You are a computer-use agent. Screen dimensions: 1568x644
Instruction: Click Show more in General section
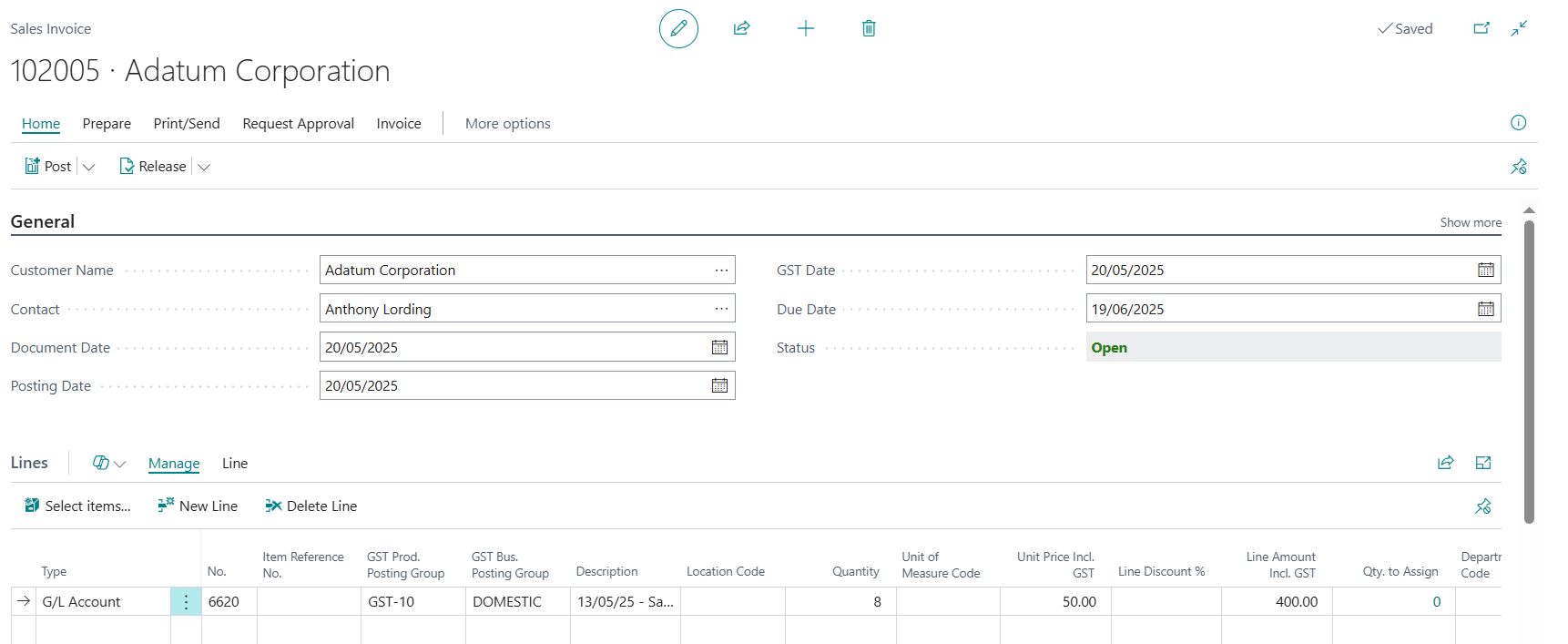(x=1471, y=222)
